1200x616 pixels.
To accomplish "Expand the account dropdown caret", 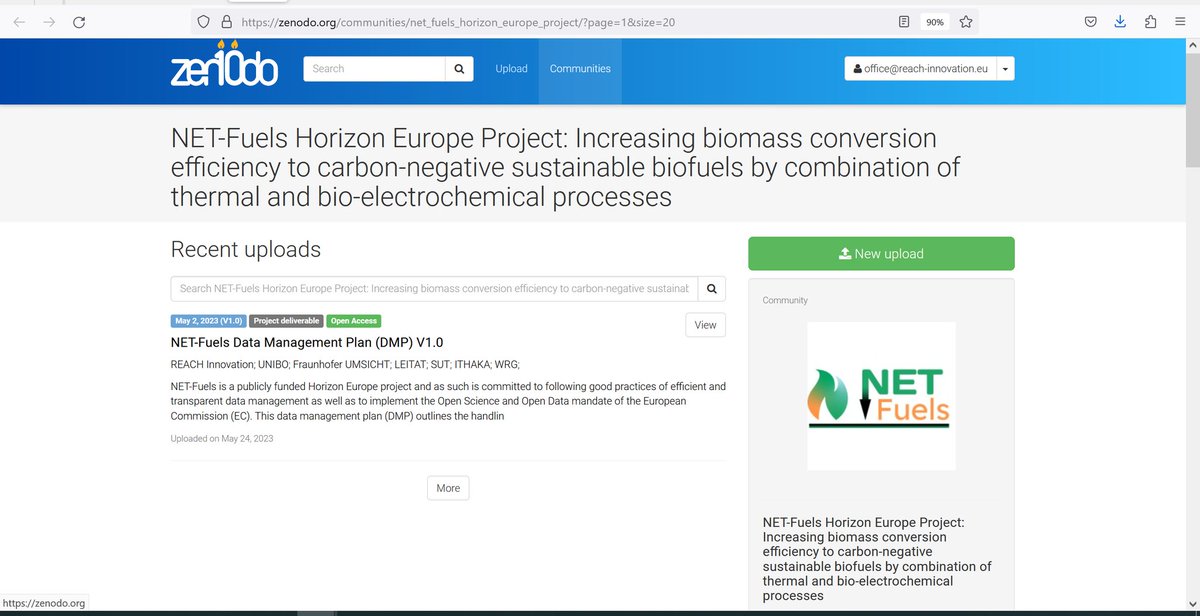I will tap(1004, 69).
